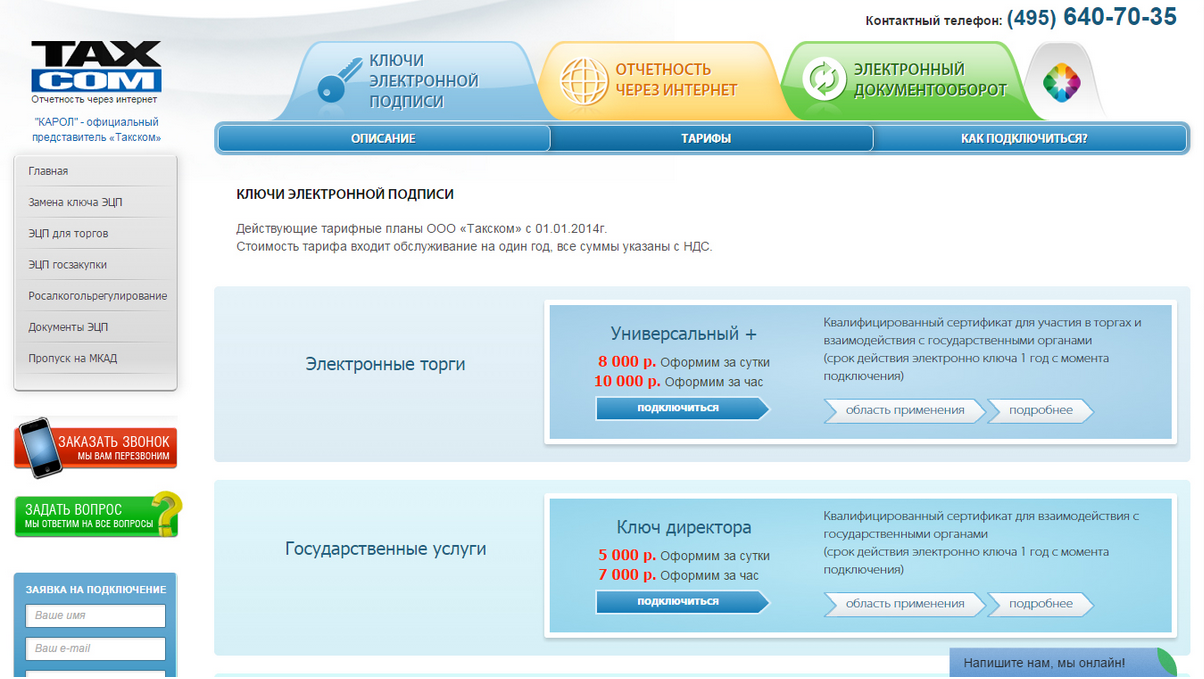Image resolution: width=1204 pixels, height=679 pixels.
Task: Click the Заказать звонок button
Action: (x=96, y=447)
